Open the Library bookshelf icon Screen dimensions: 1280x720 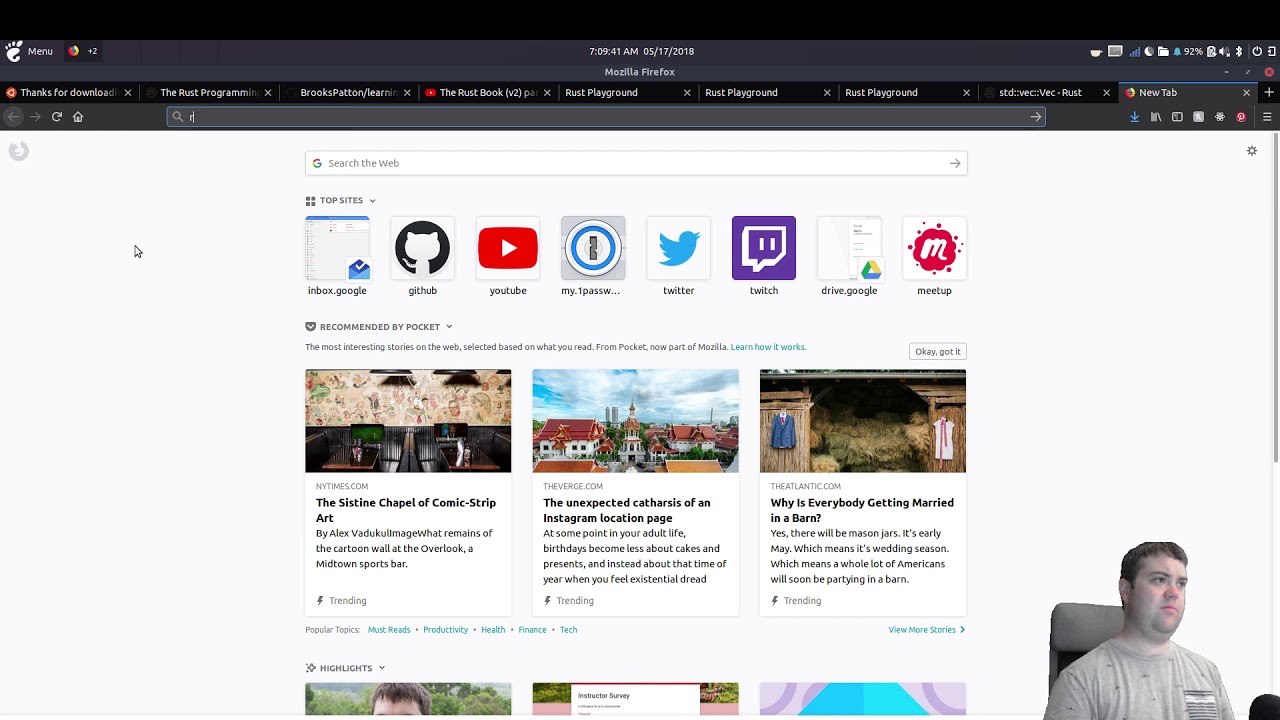1156,117
